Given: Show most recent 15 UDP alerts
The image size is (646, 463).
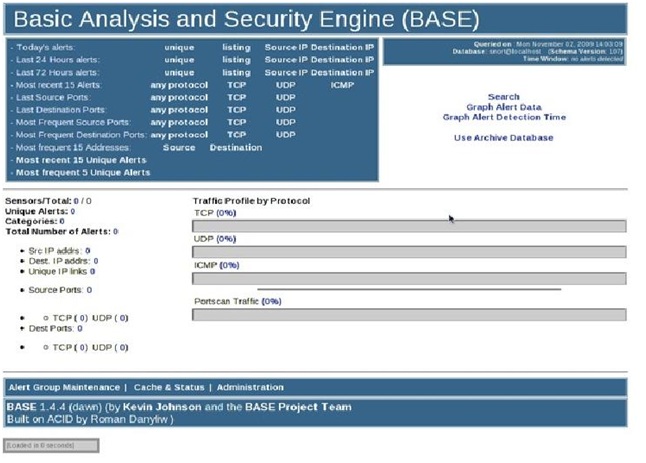Looking at the screenshot, I should (286, 85).
